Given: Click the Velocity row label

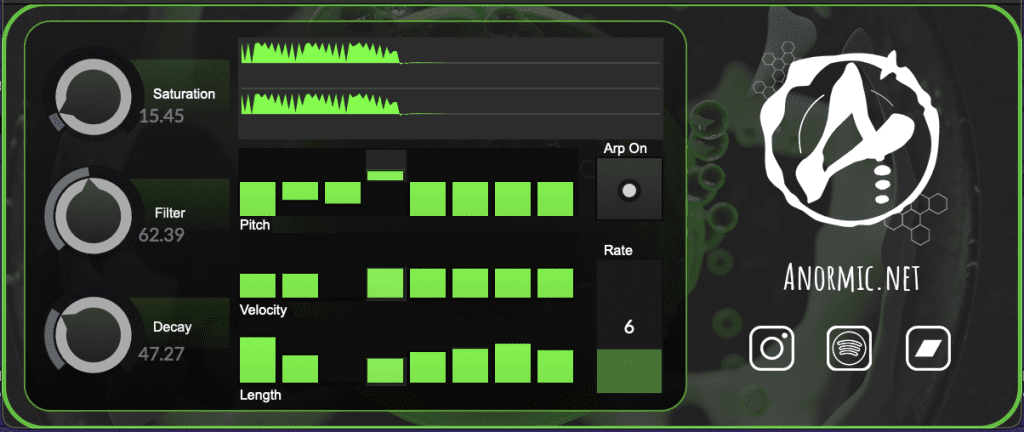Looking at the screenshot, I should (x=263, y=310).
